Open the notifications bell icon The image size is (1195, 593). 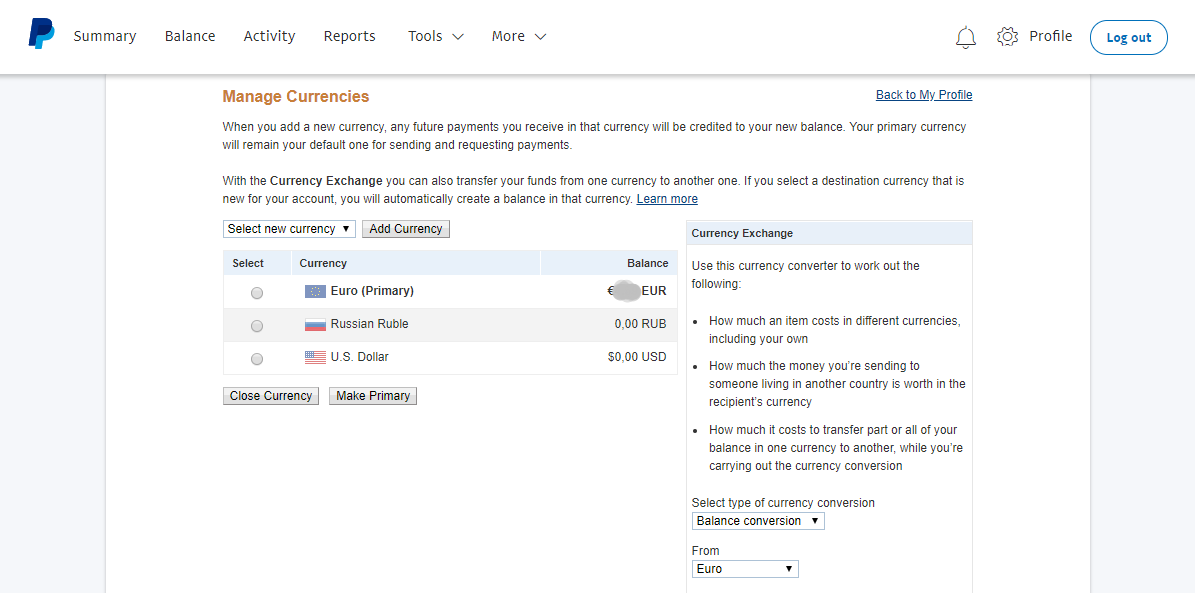pyautogui.click(x=966, y=37)
